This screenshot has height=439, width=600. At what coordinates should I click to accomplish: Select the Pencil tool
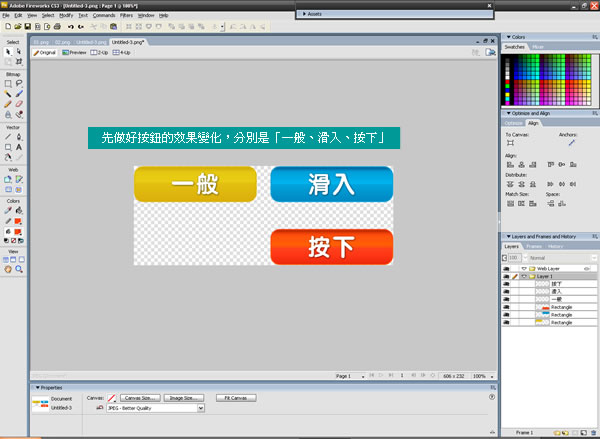(8, 104)
